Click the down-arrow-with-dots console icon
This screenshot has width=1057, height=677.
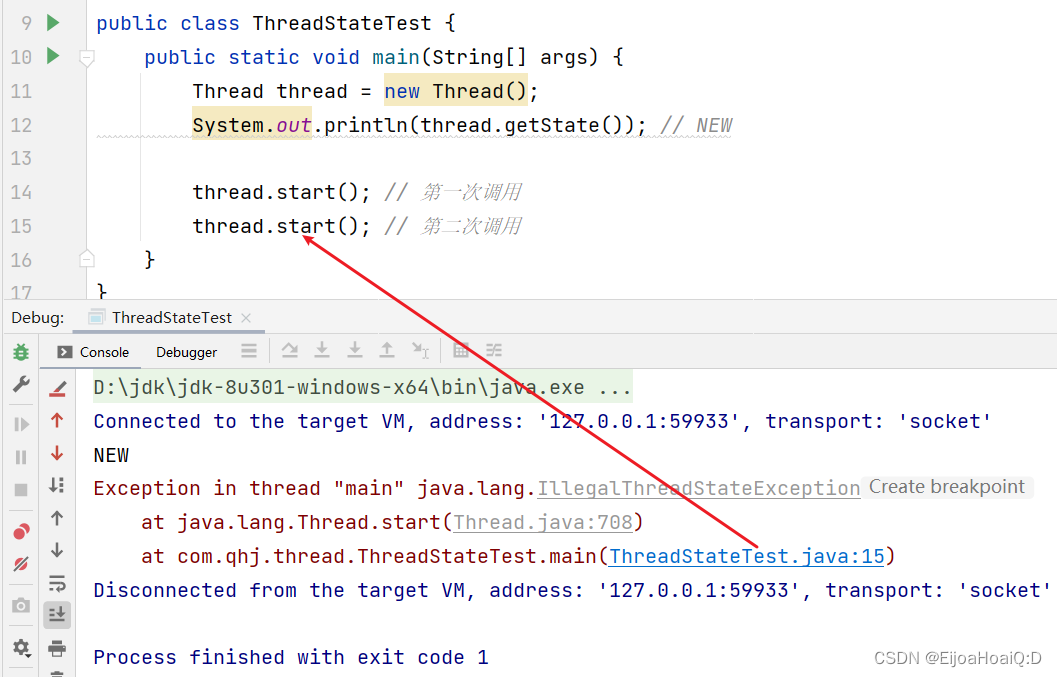(57, 485)
